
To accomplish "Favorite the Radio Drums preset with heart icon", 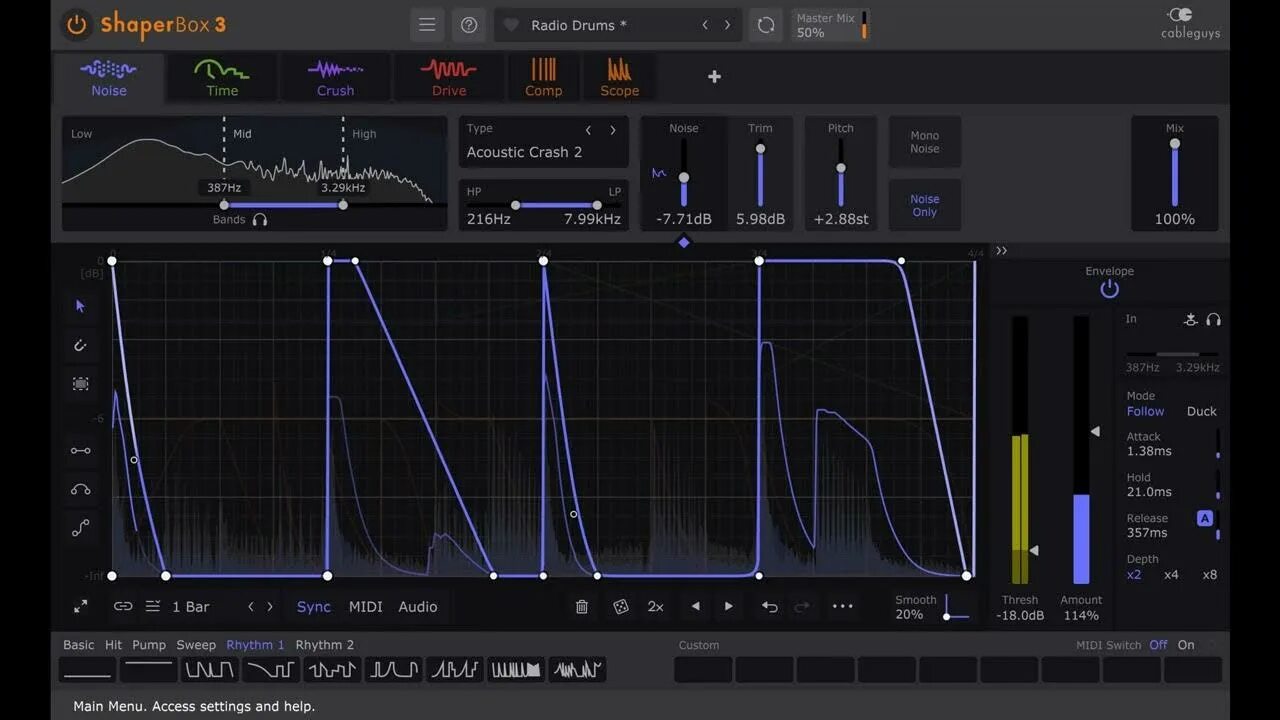I will click(511, 25).
